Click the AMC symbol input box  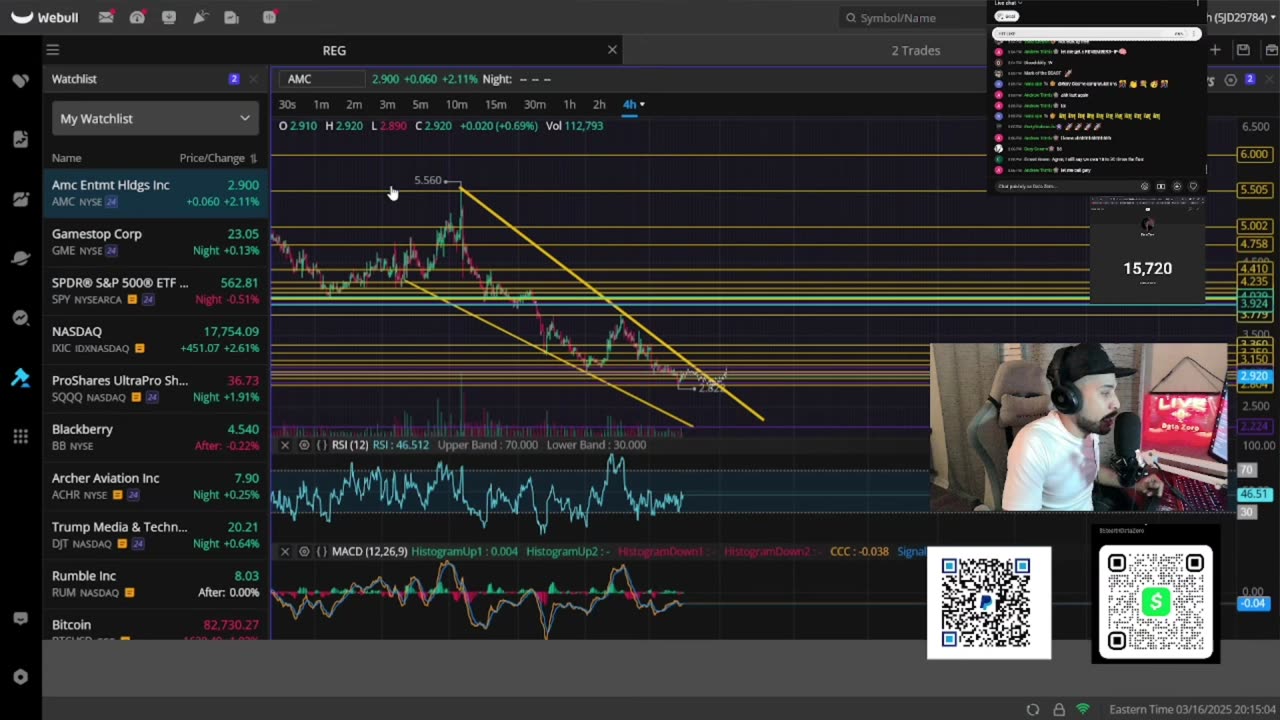tap(322, 79)
